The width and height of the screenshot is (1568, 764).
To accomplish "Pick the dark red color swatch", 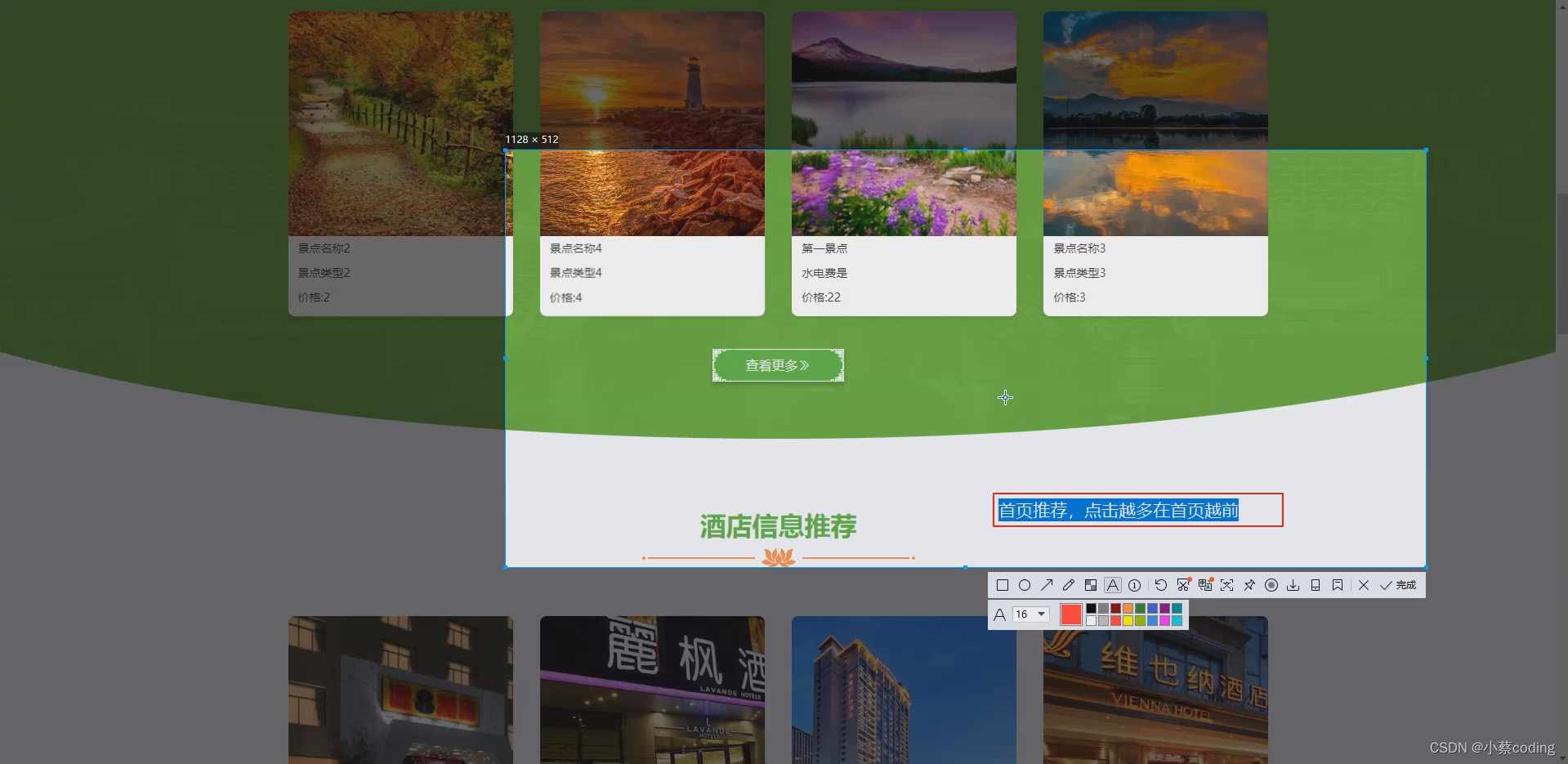I will (x=1115, y=609).
